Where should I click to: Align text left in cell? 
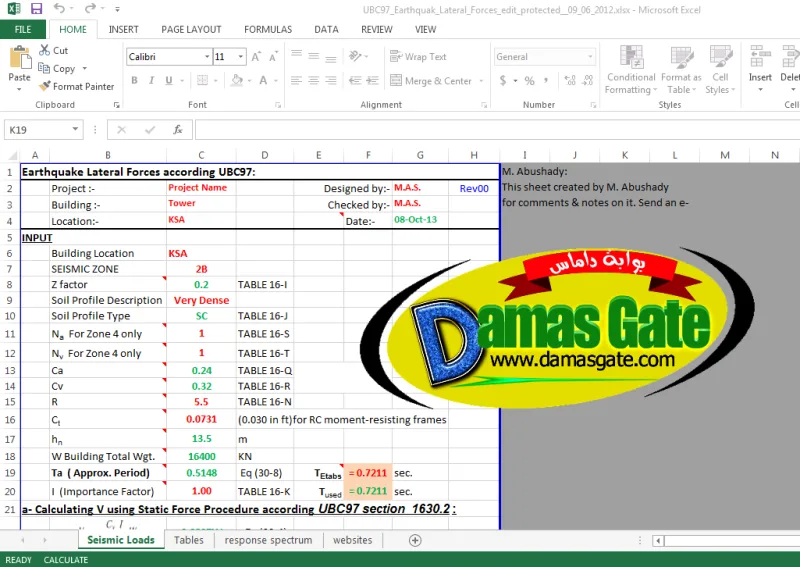click(296, 80)
